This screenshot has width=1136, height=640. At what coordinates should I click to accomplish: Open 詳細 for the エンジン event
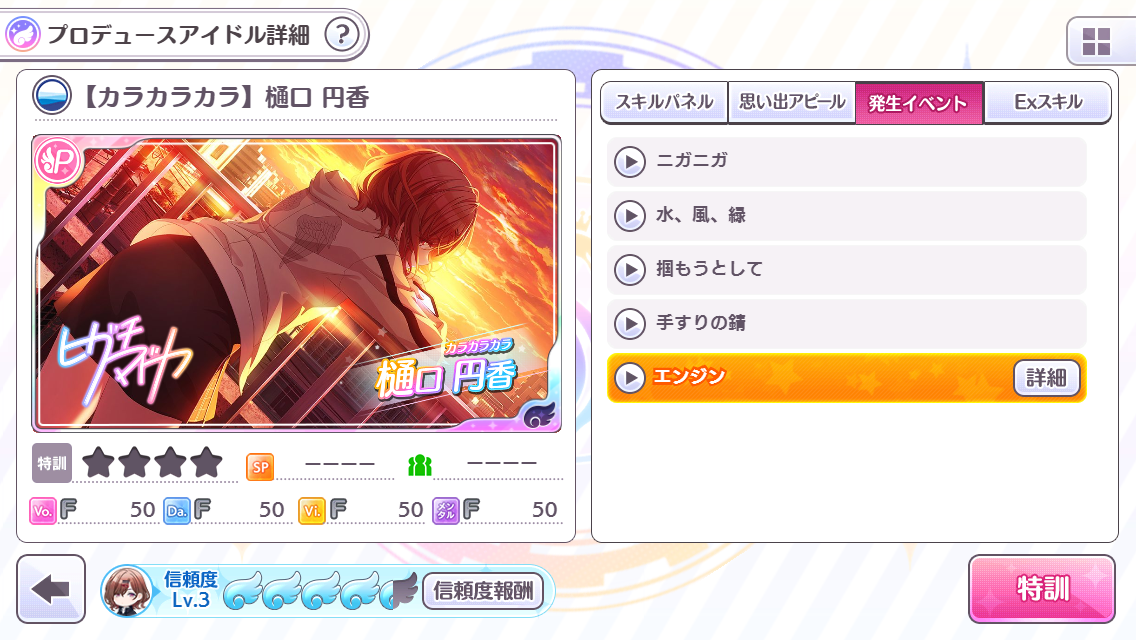[x=1046, y=378]
